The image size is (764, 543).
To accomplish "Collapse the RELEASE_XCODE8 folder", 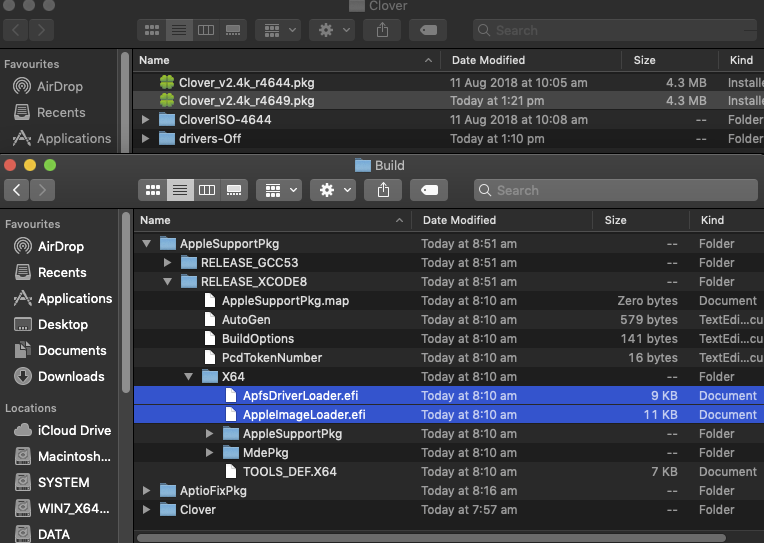I will coord(167,281).
